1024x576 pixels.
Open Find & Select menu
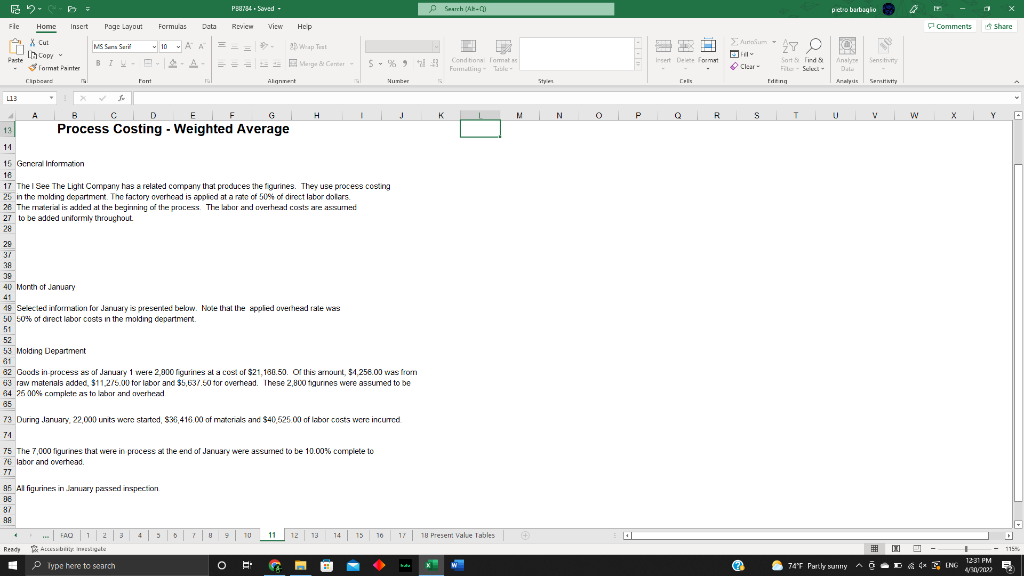tap(814, 55)
